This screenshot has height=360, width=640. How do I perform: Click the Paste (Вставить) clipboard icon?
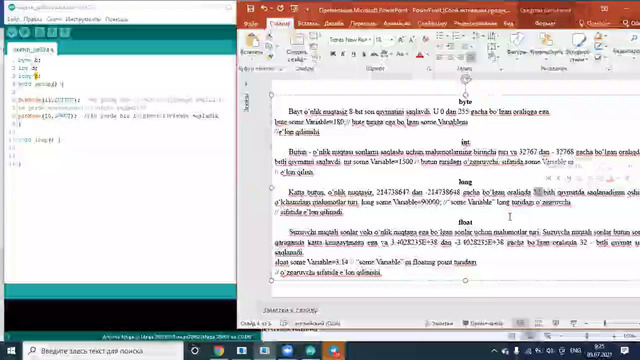[252, 41]
